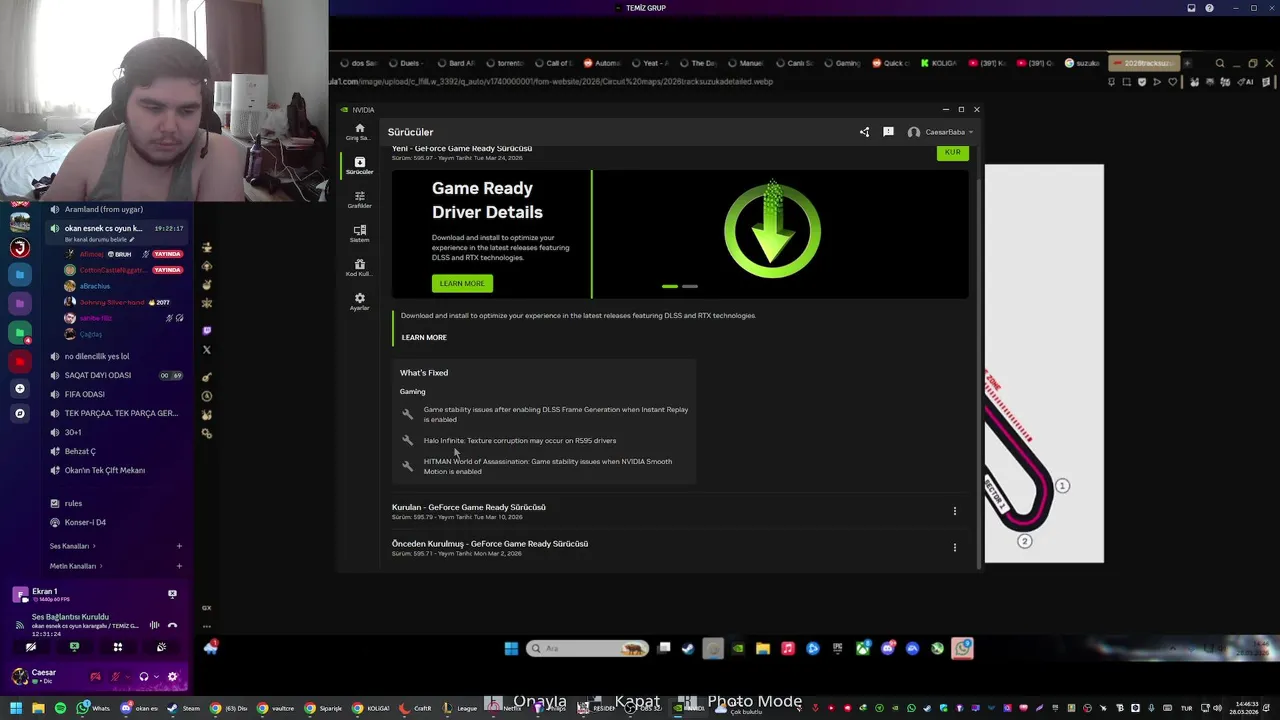Image resolution: width=1280 pixels, height=720 pixels.
Task: Open Discord soundboard icon
Action: point(161,647)
